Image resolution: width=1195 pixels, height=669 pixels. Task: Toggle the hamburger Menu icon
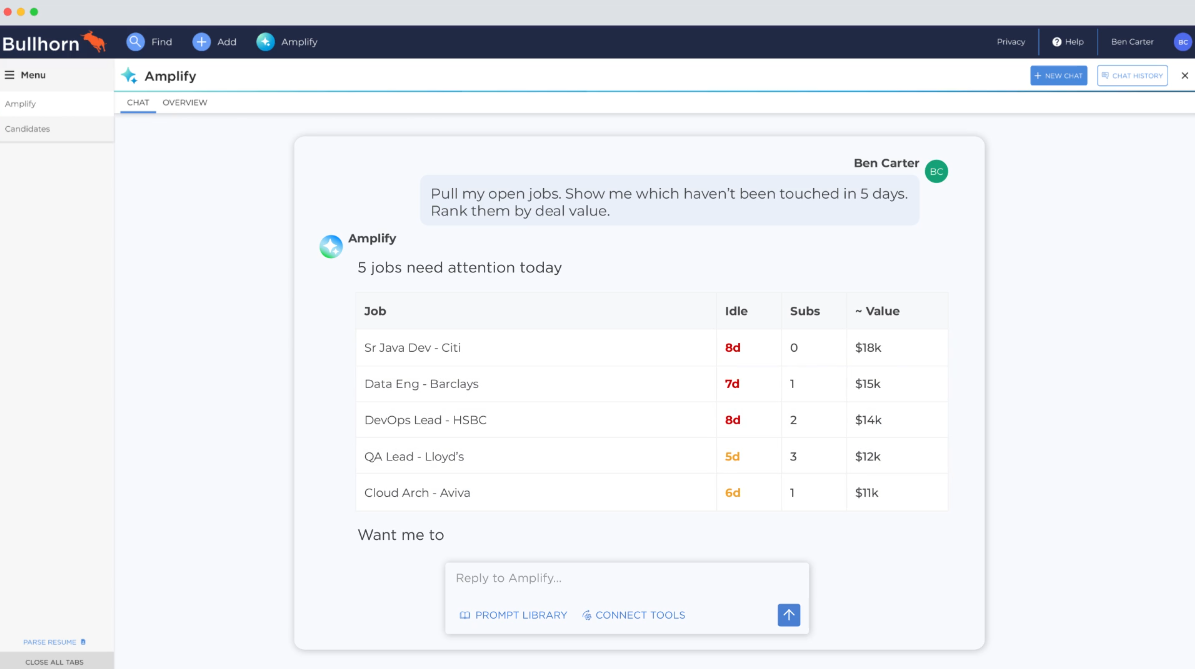pyautogui.click(x=10, y=75)
